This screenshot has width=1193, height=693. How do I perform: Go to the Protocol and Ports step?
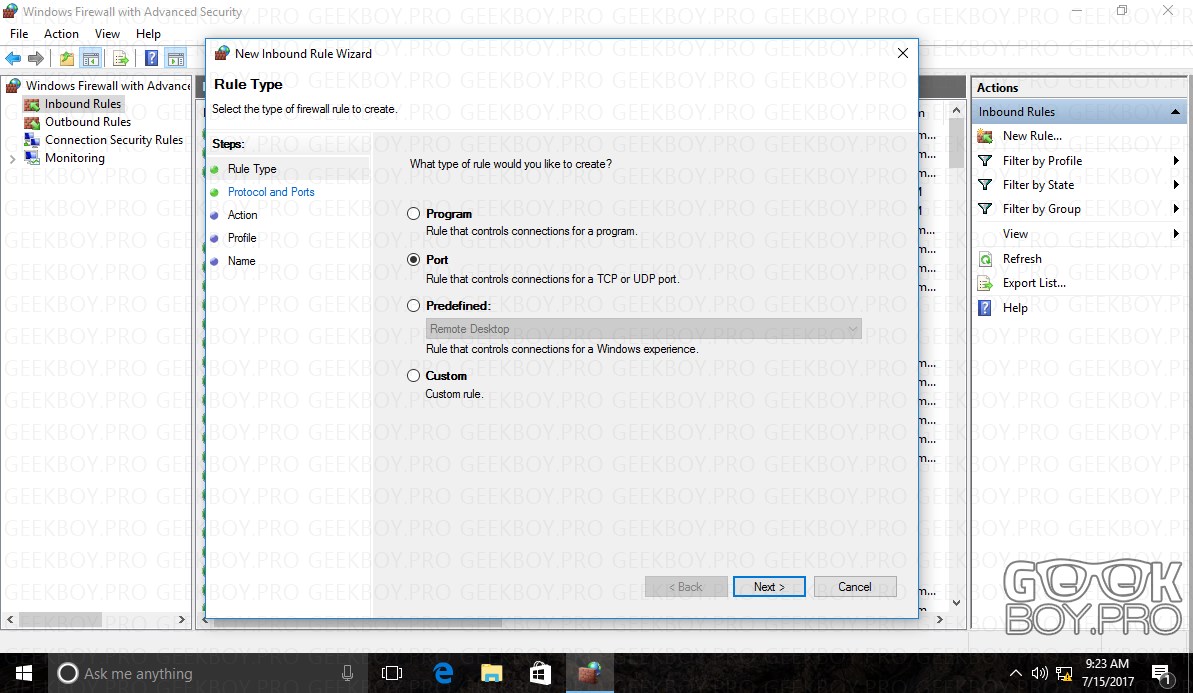271,192
